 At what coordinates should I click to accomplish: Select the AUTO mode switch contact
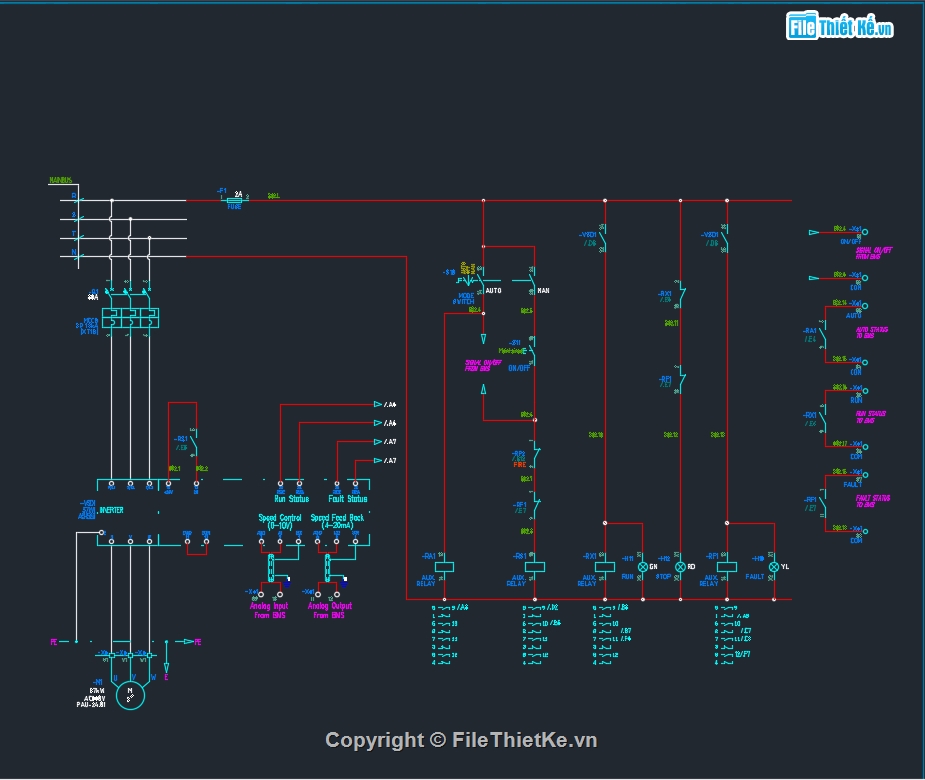[482, 281]
